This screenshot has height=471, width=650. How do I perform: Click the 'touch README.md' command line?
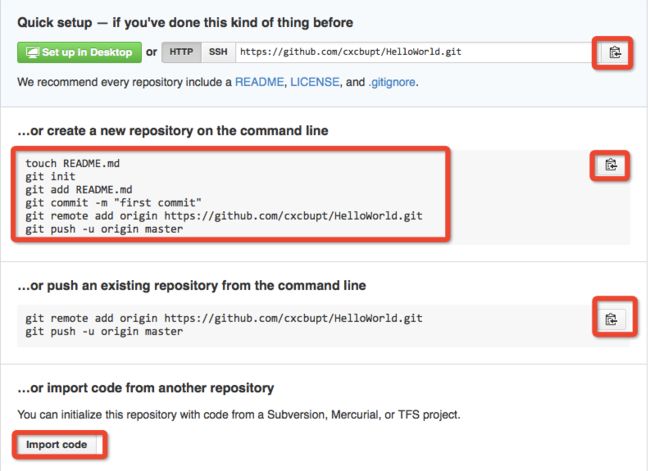point(73,163)
